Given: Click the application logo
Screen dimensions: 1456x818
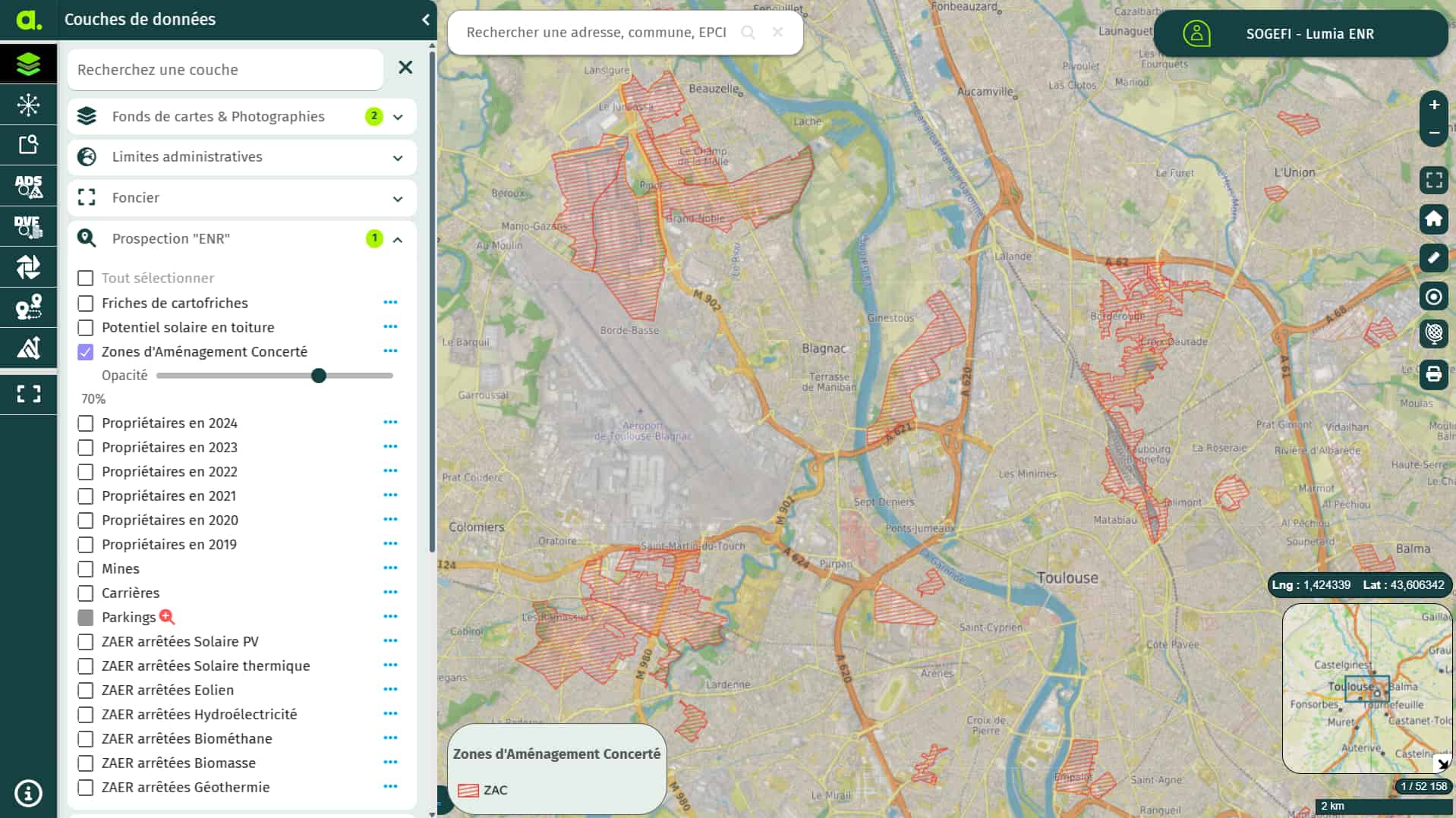Looking at the screenshot, I should coord(29,20).
